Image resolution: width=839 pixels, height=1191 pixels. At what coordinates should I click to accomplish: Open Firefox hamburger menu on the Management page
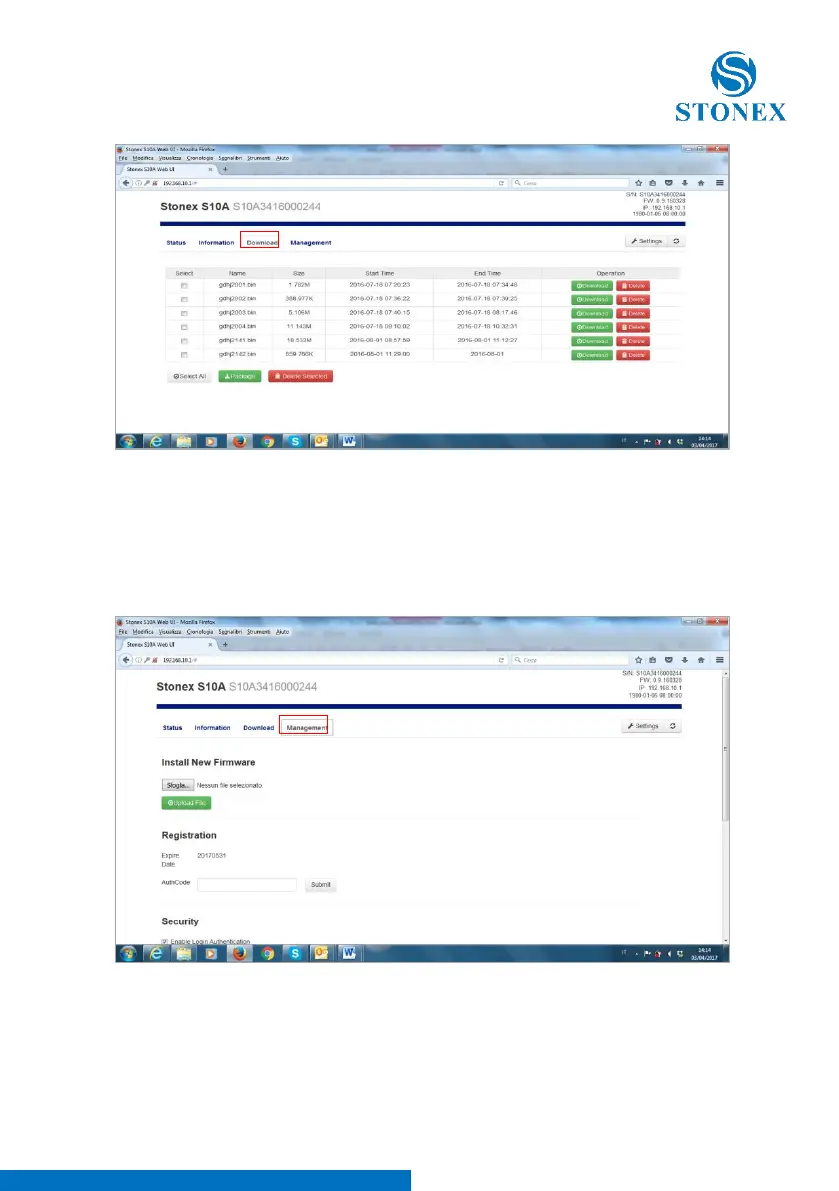pos(719,660)
